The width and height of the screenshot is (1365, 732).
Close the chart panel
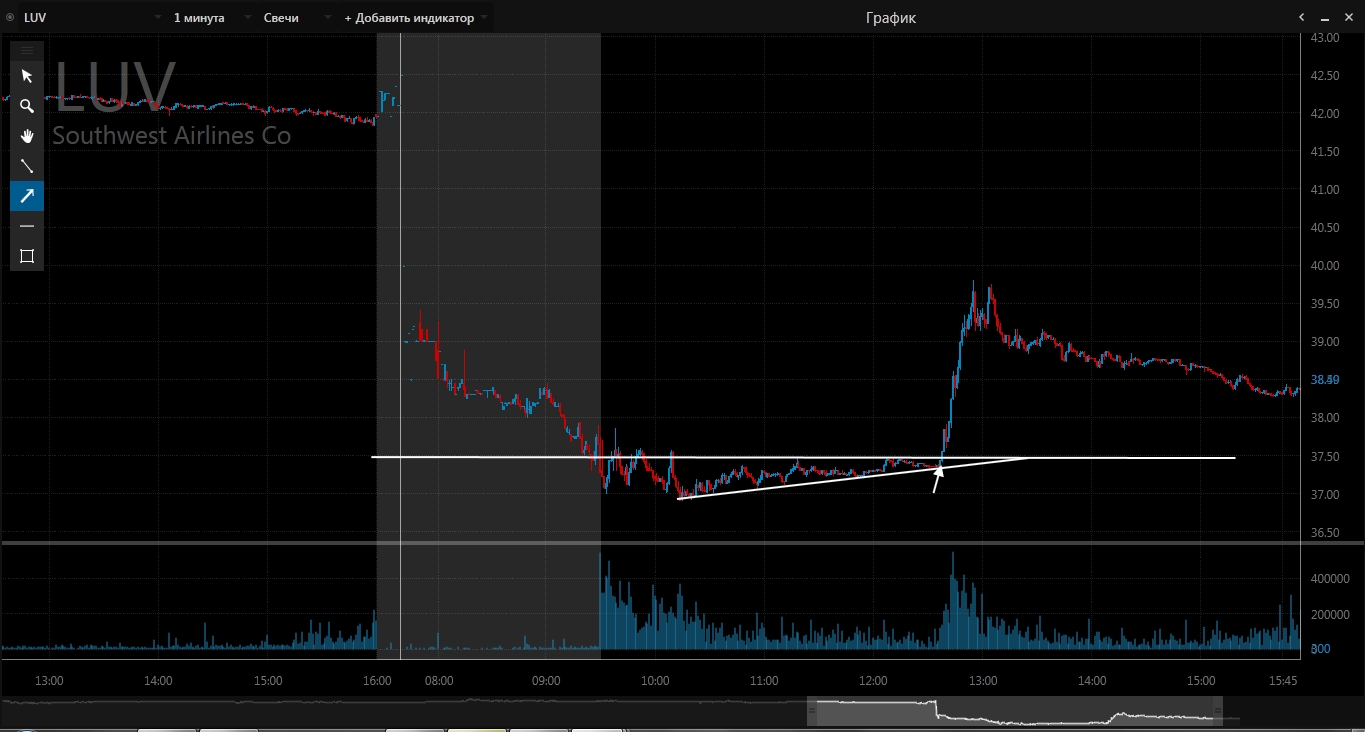[1349, 18]
